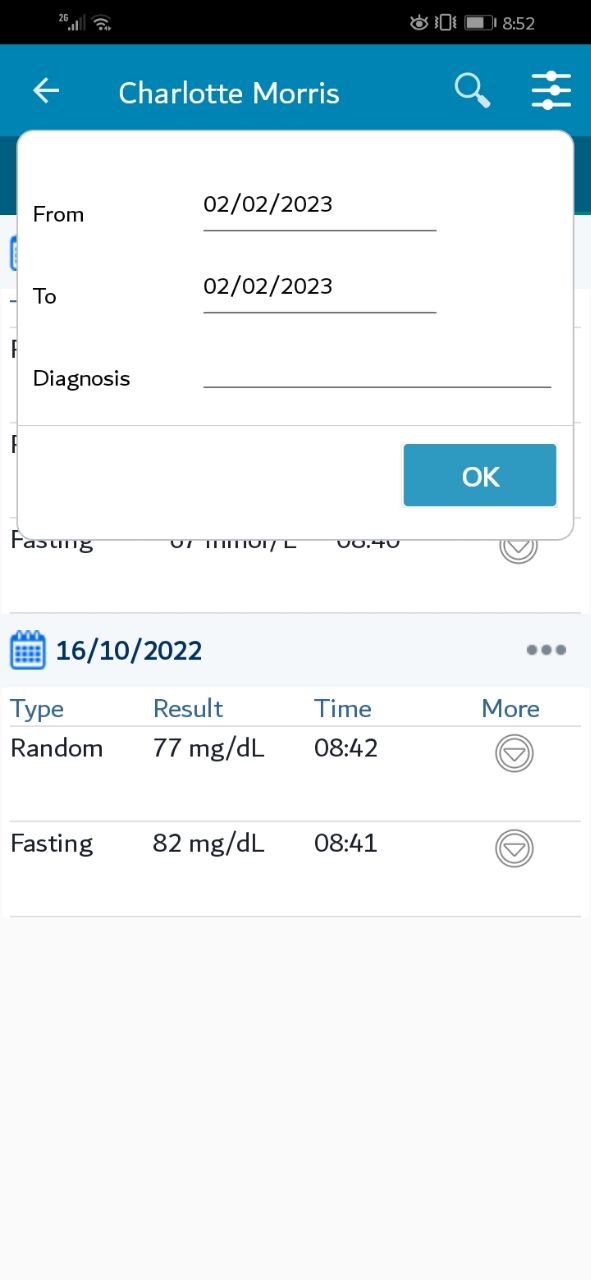Expand details for Random 77 mg/dL row
Screen dimensions: 591x1280
point(514,753)
